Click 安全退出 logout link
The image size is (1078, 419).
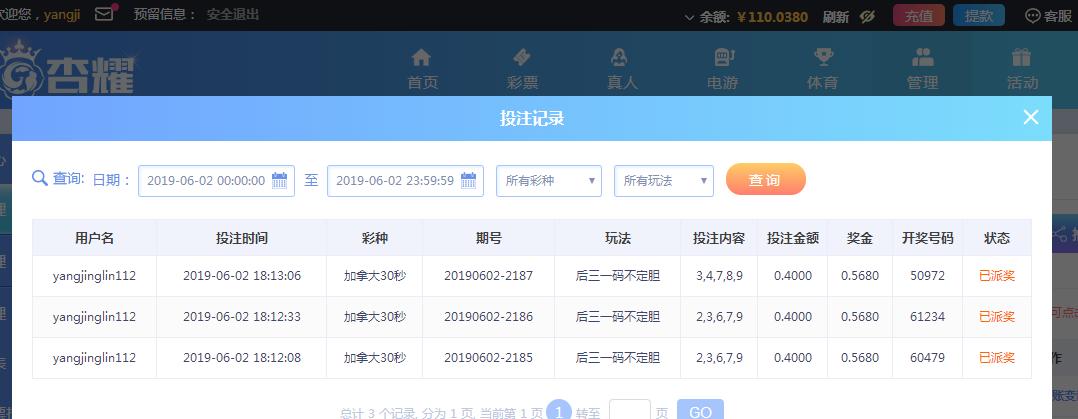click(x=233, y=14)
